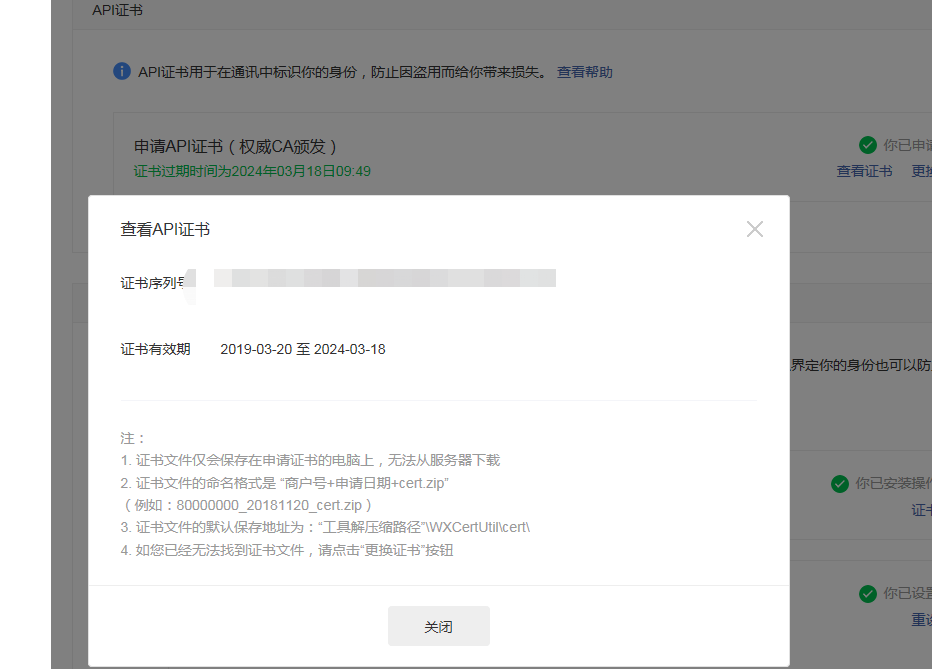Click the 注： note heading
This screenshot has width=932, height=669.
133,438
